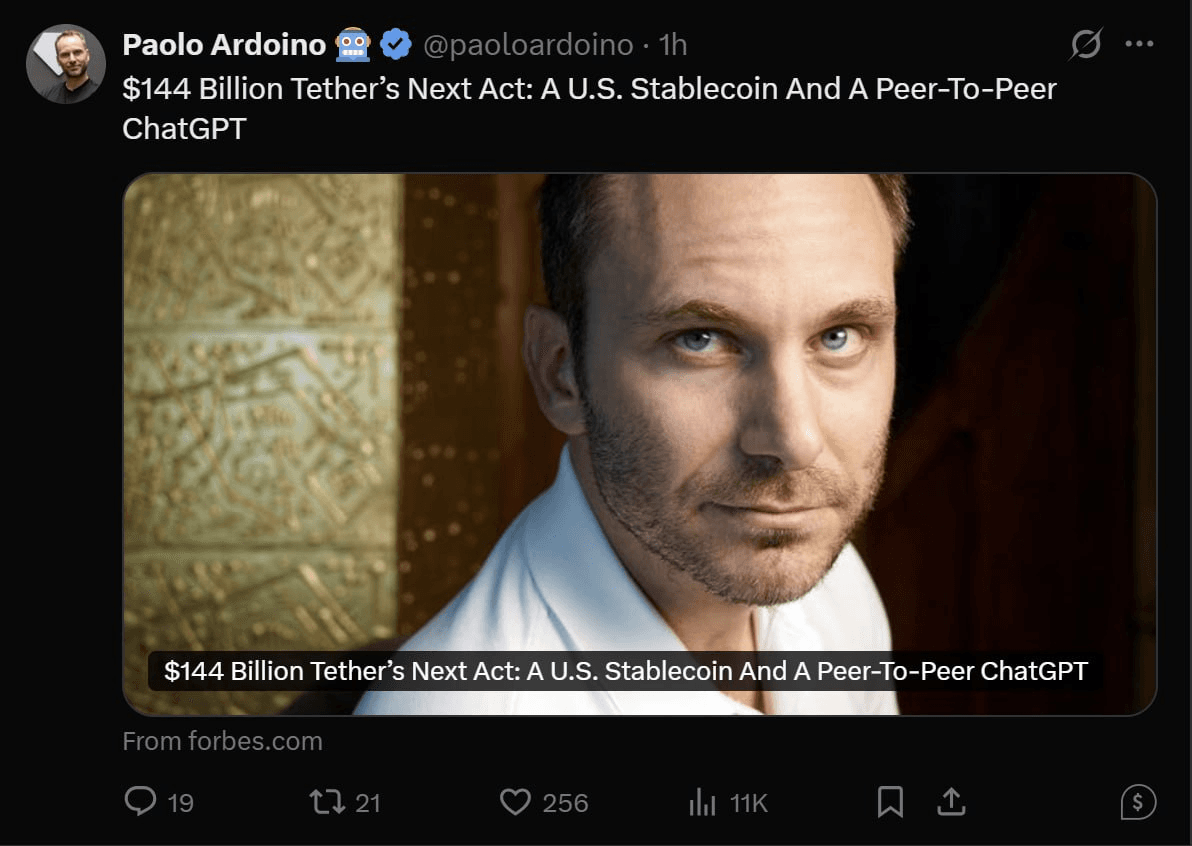Open the share post menu
Screen dimensions: 1192x846
(x=950, y=801)
